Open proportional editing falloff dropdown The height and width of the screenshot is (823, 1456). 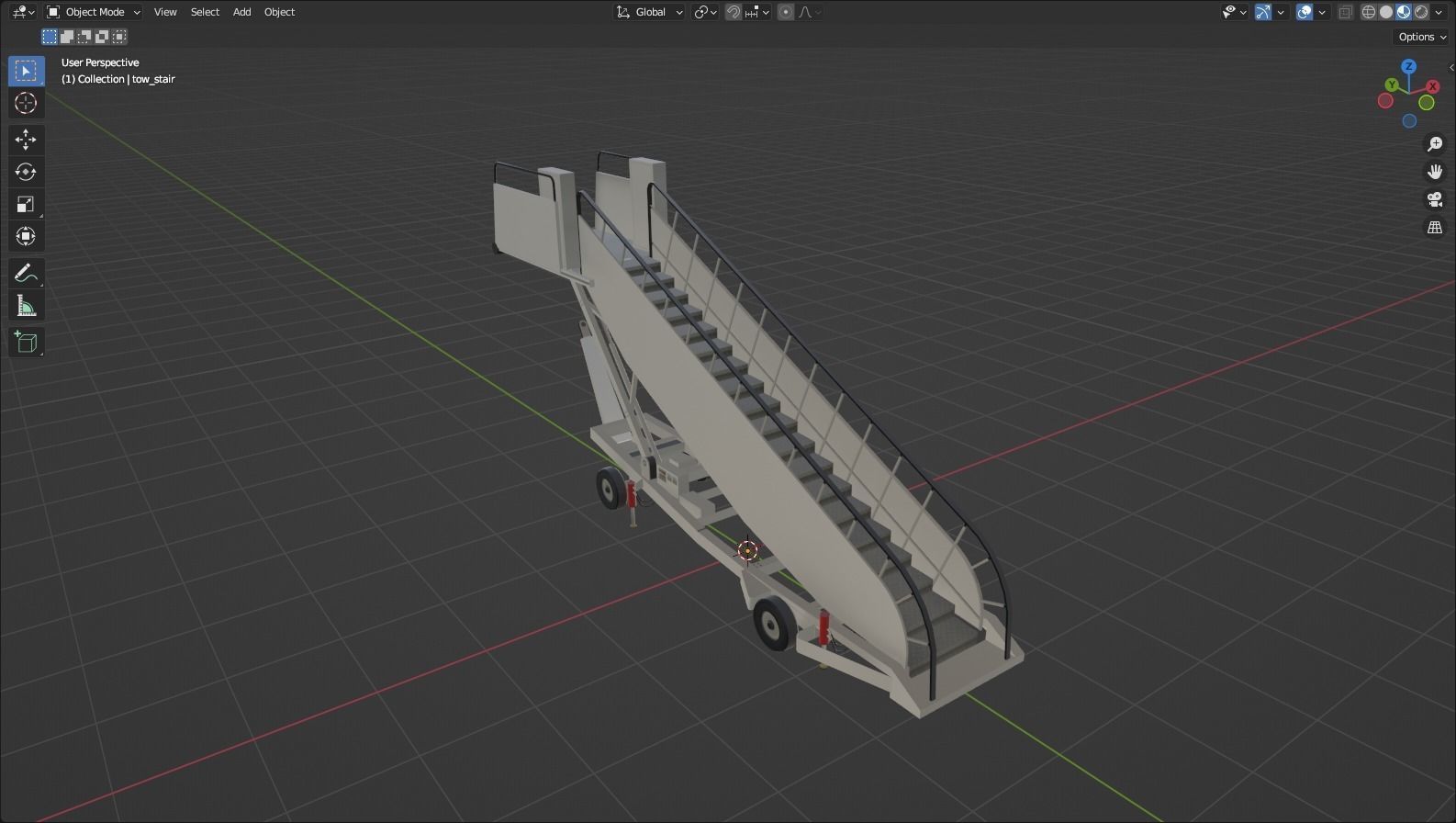pos(810,12)
